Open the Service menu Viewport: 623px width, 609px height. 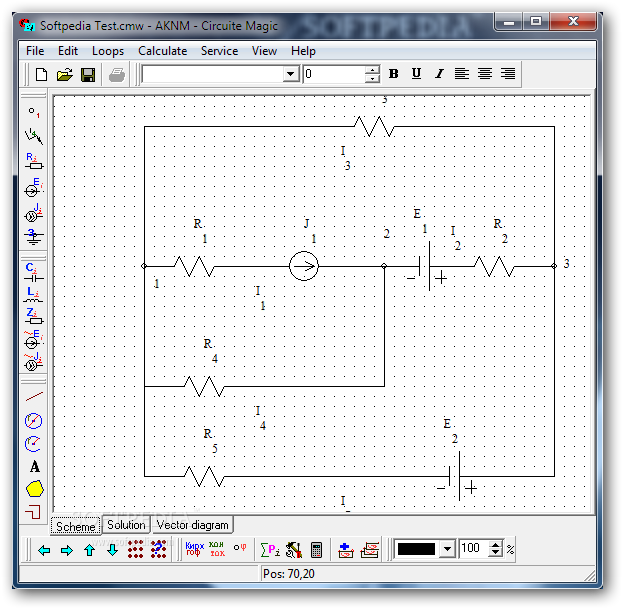pos(219,51)
